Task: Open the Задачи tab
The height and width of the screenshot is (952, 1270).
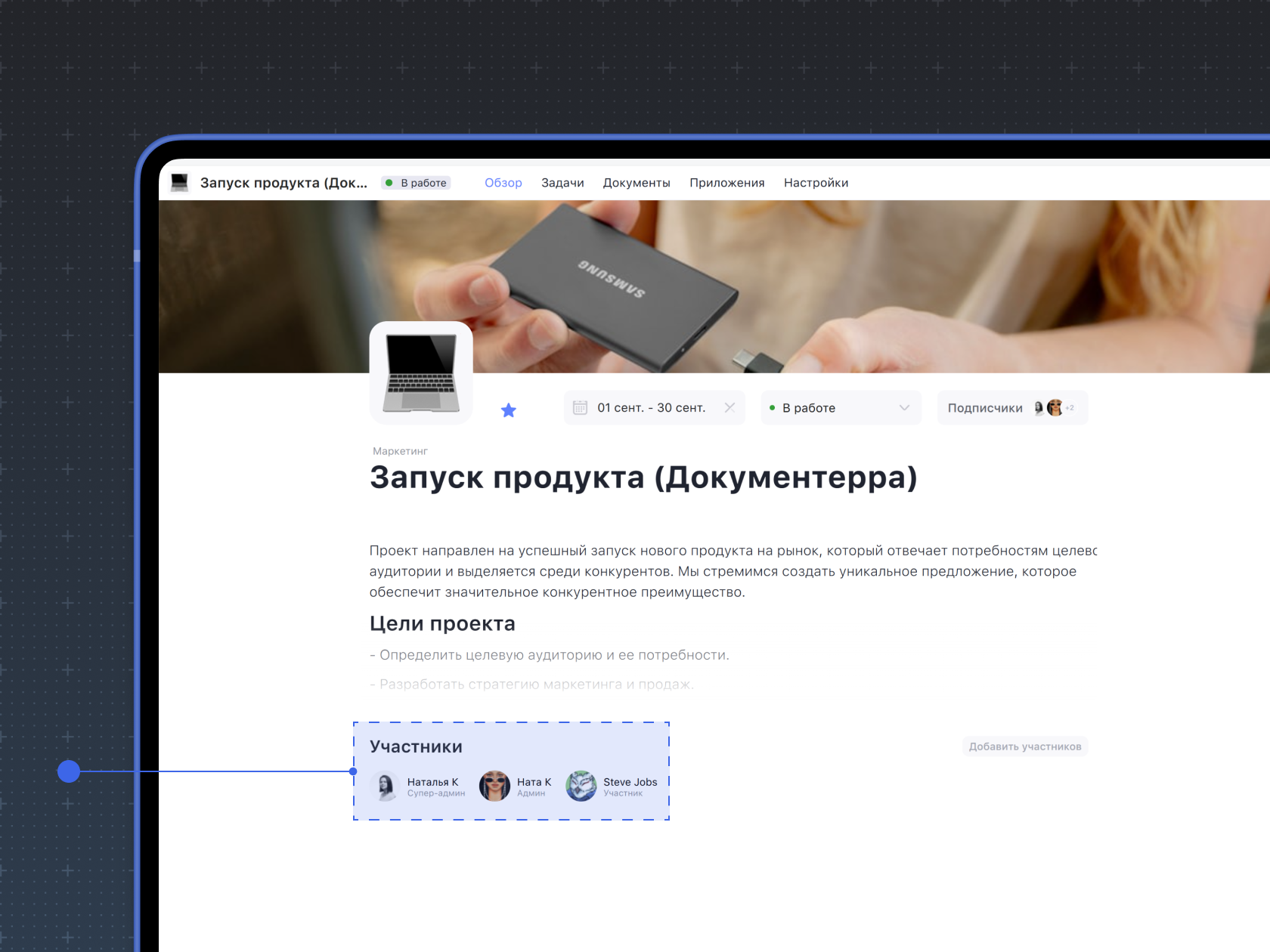Action: pos(562,183)
